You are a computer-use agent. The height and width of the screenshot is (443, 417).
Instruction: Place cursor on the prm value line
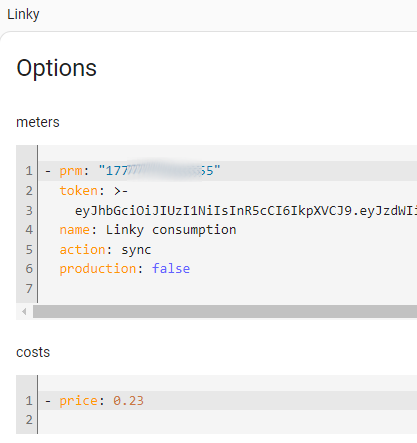click(x=227, y=171)
